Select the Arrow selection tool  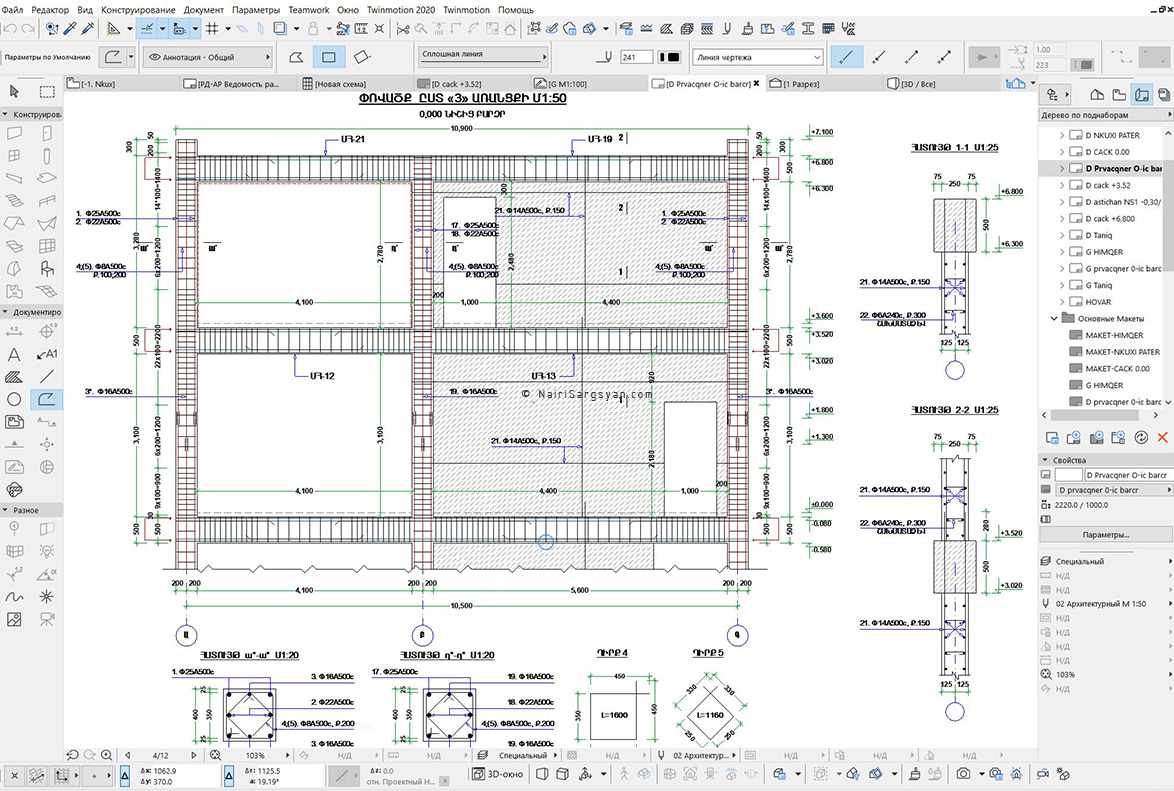tap(14, 91)
